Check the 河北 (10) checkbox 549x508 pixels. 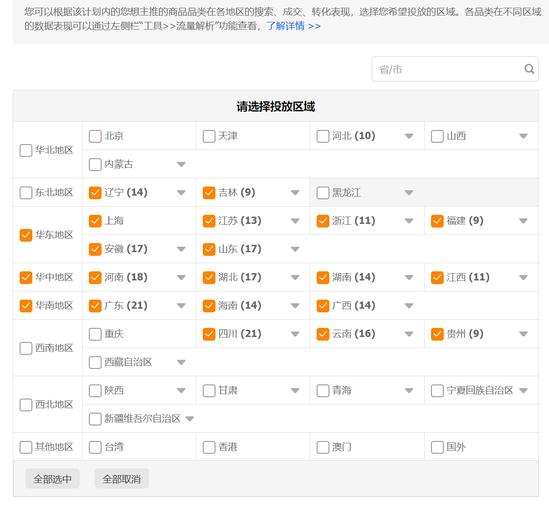click(x=323, y=136)
